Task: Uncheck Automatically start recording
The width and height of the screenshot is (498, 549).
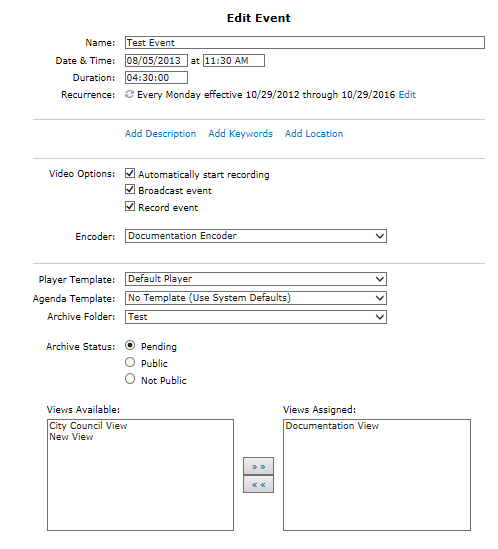Action: 130,173
